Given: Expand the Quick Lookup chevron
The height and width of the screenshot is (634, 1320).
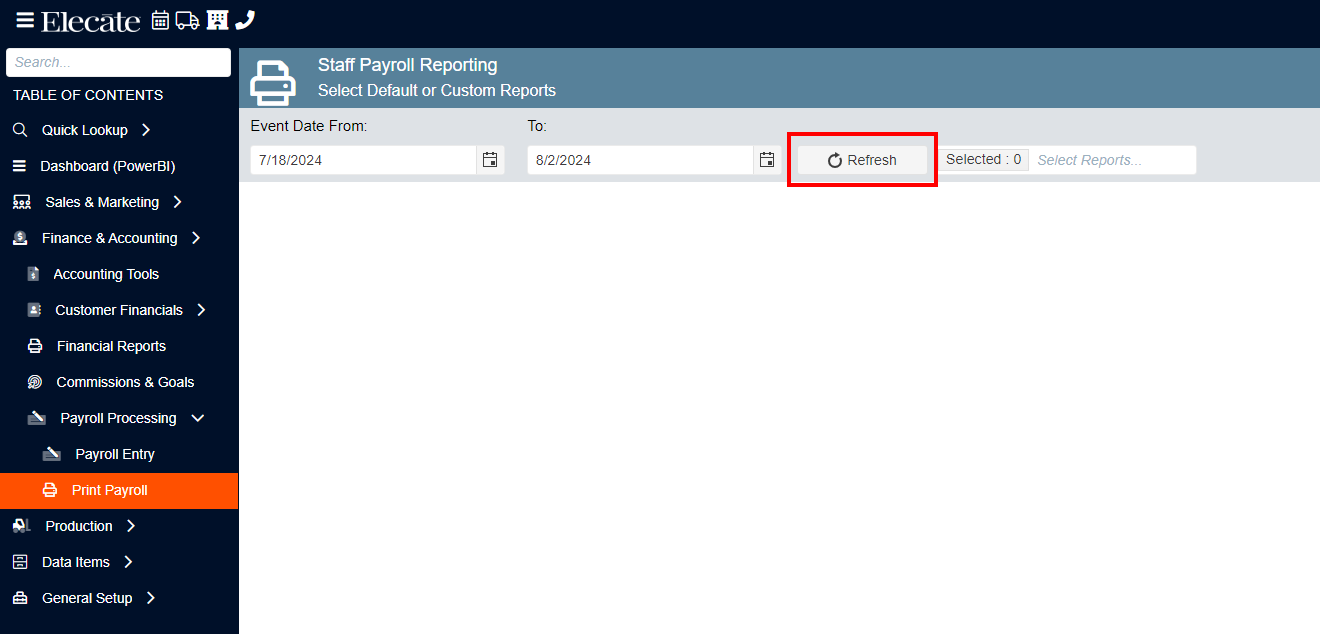Looking at the screenshot, I should pos(146,130).
